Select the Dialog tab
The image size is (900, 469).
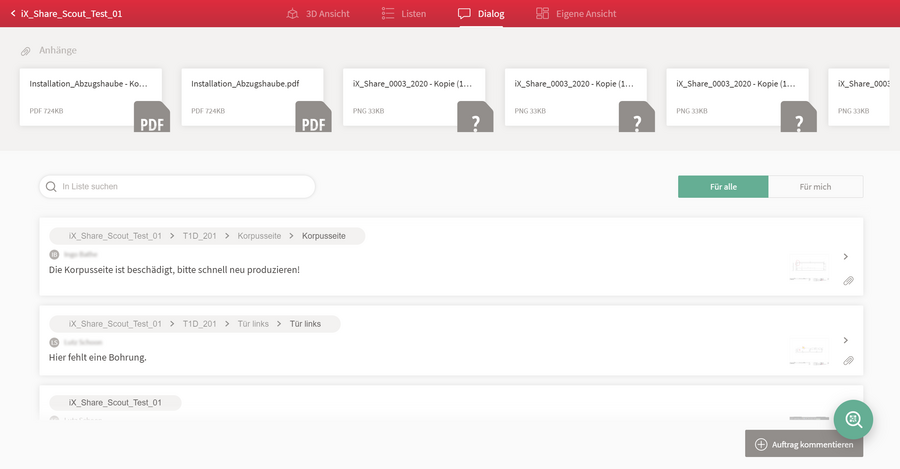click(x=481, y=13)
